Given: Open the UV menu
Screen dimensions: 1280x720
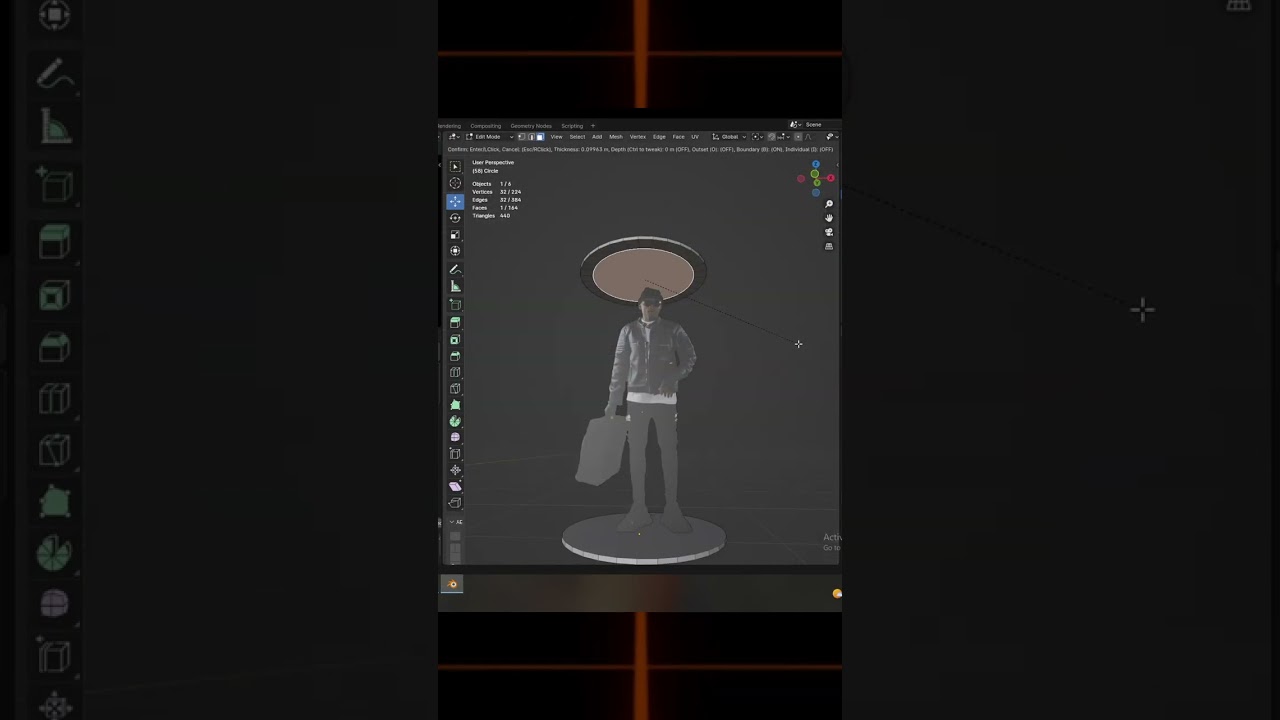Looking at the screenshot, I should pyautogui.click(x=695, y=137).
